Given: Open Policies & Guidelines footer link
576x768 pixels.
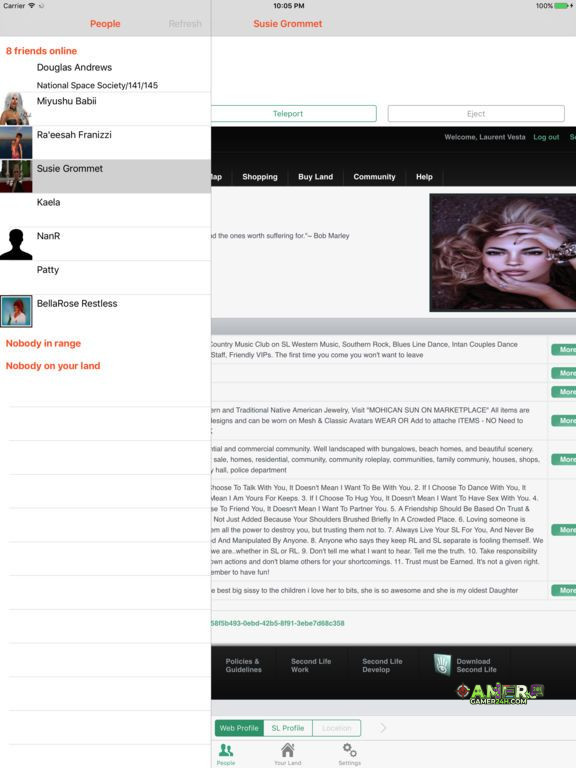Looking at the screenshot, I should tap(243, 665).
